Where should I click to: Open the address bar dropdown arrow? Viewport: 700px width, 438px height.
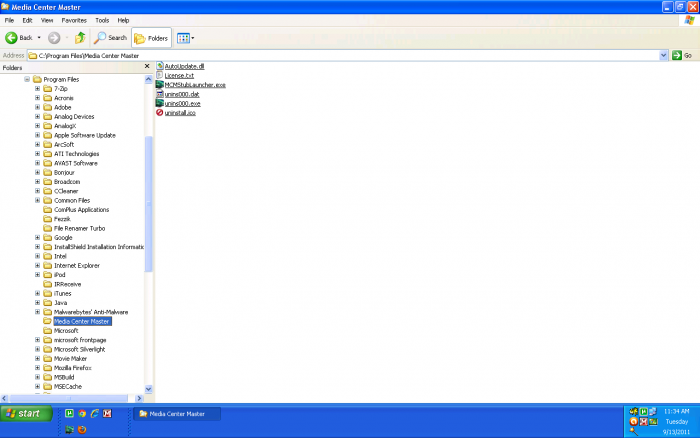click(662, 55)
